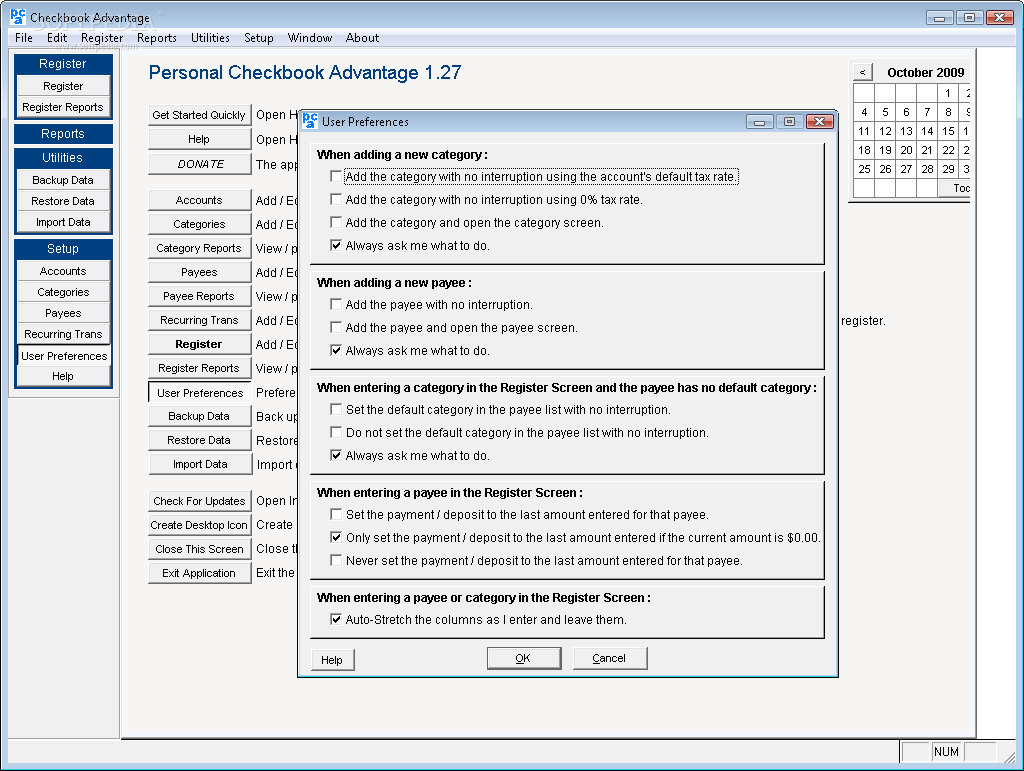Viewport: 1024px width, 771px height.
Task: Click Register Reports in sidebar
Action: click(x=63, y=107)
